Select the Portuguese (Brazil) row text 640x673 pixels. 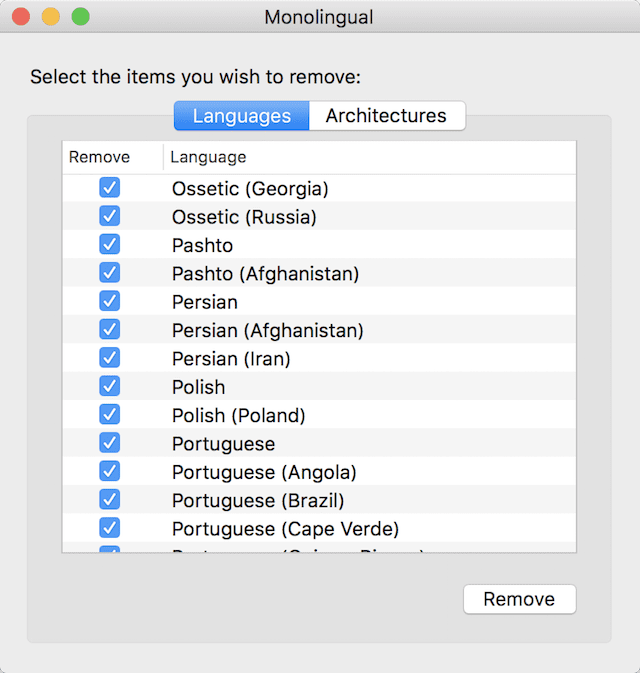point(258,500)
